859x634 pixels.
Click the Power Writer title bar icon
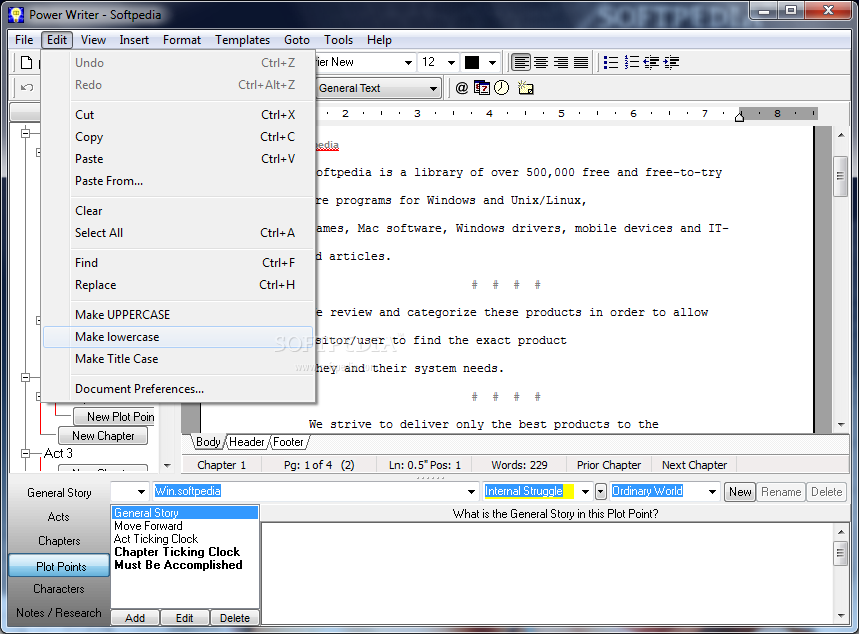[16, 15]
